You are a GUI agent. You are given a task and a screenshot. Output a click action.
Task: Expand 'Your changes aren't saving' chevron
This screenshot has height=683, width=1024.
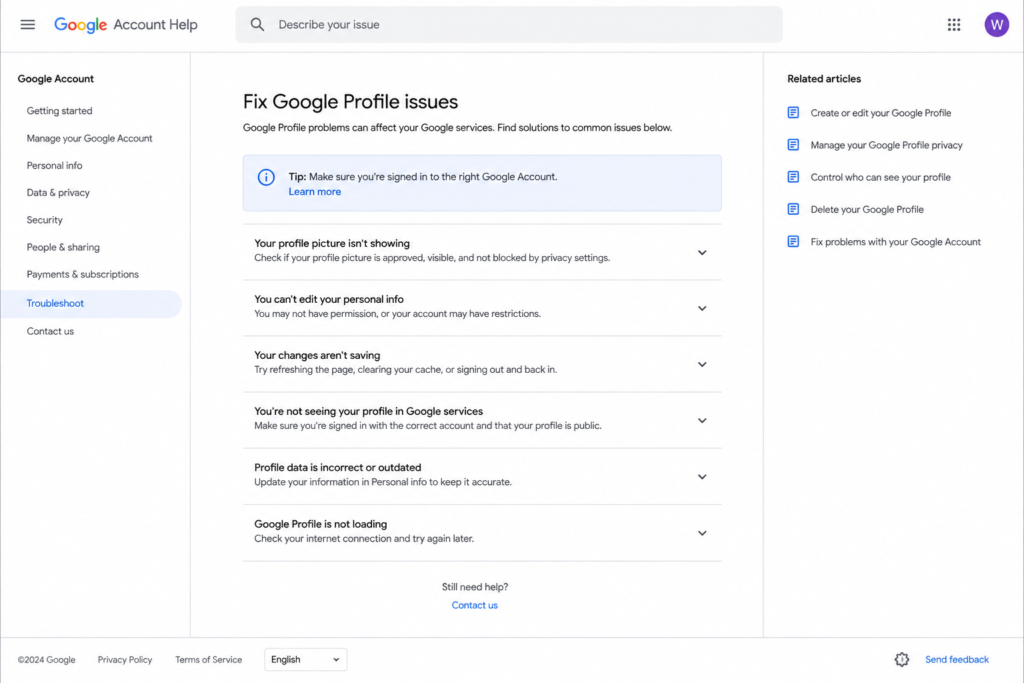702,364
